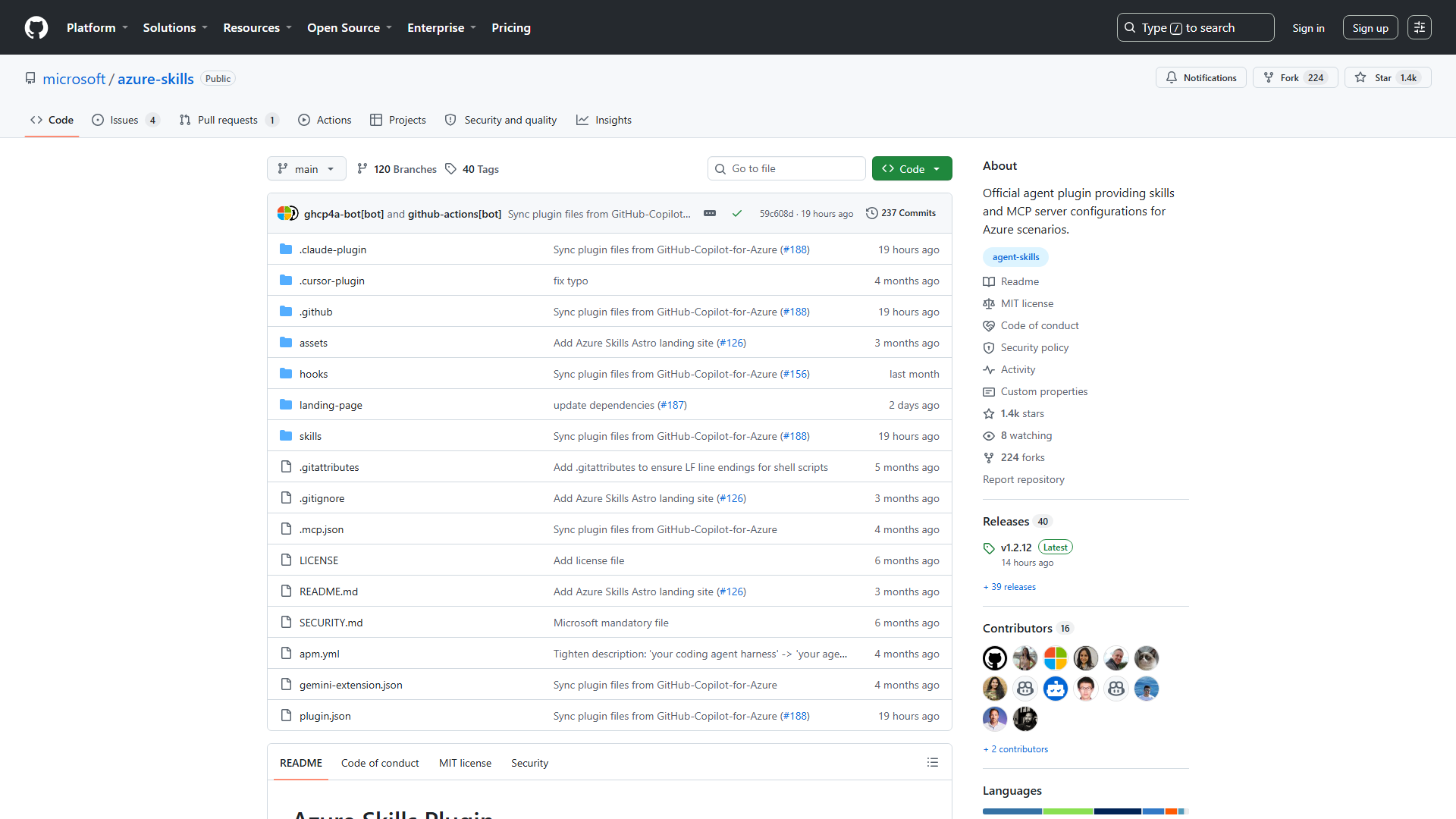Open the Microsoft logo contributor avatar
Viewport: 1456px width, 819px height.
(1056, 657)
